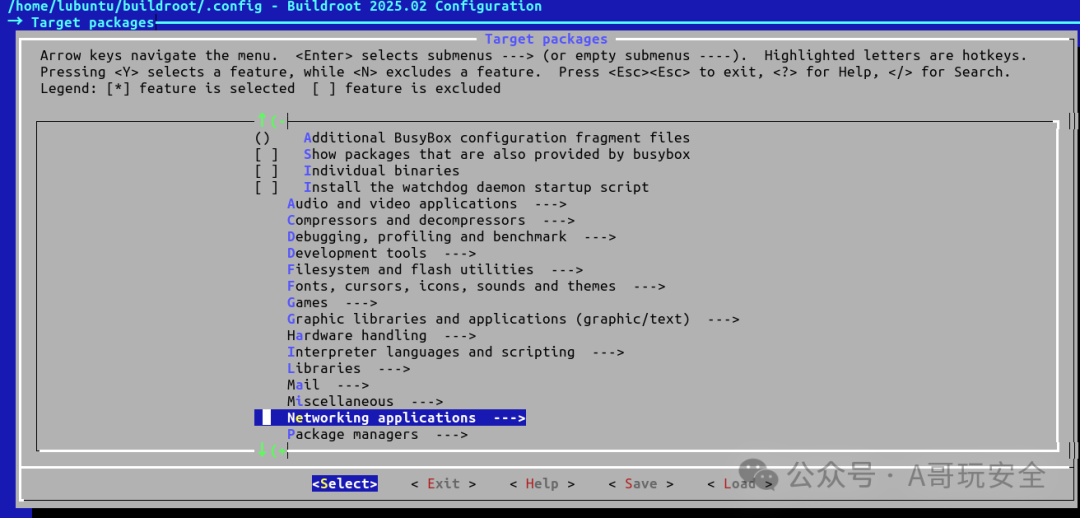Screen dimensions: 1080x518
Task: Open 'Audio and video applications' submenu
Action: pyautogui.click(x=427, y=204)
